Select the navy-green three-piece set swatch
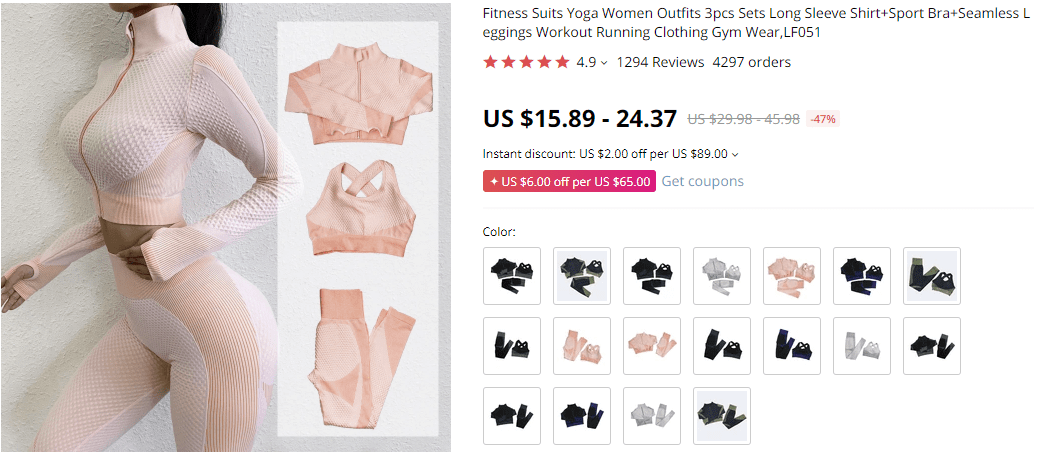Viewport: 1037px width, 452px height. click(x=581, y=276)
